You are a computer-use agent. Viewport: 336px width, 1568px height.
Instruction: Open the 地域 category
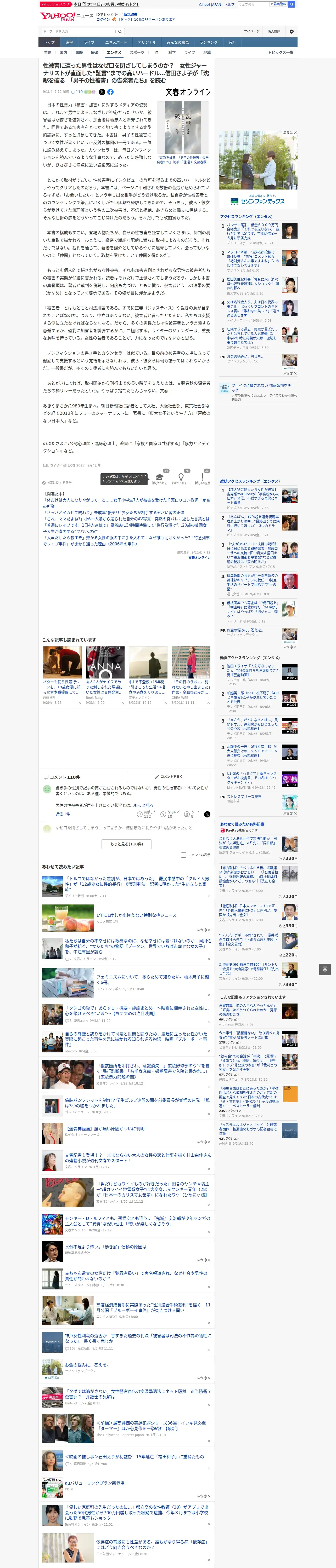207,52
